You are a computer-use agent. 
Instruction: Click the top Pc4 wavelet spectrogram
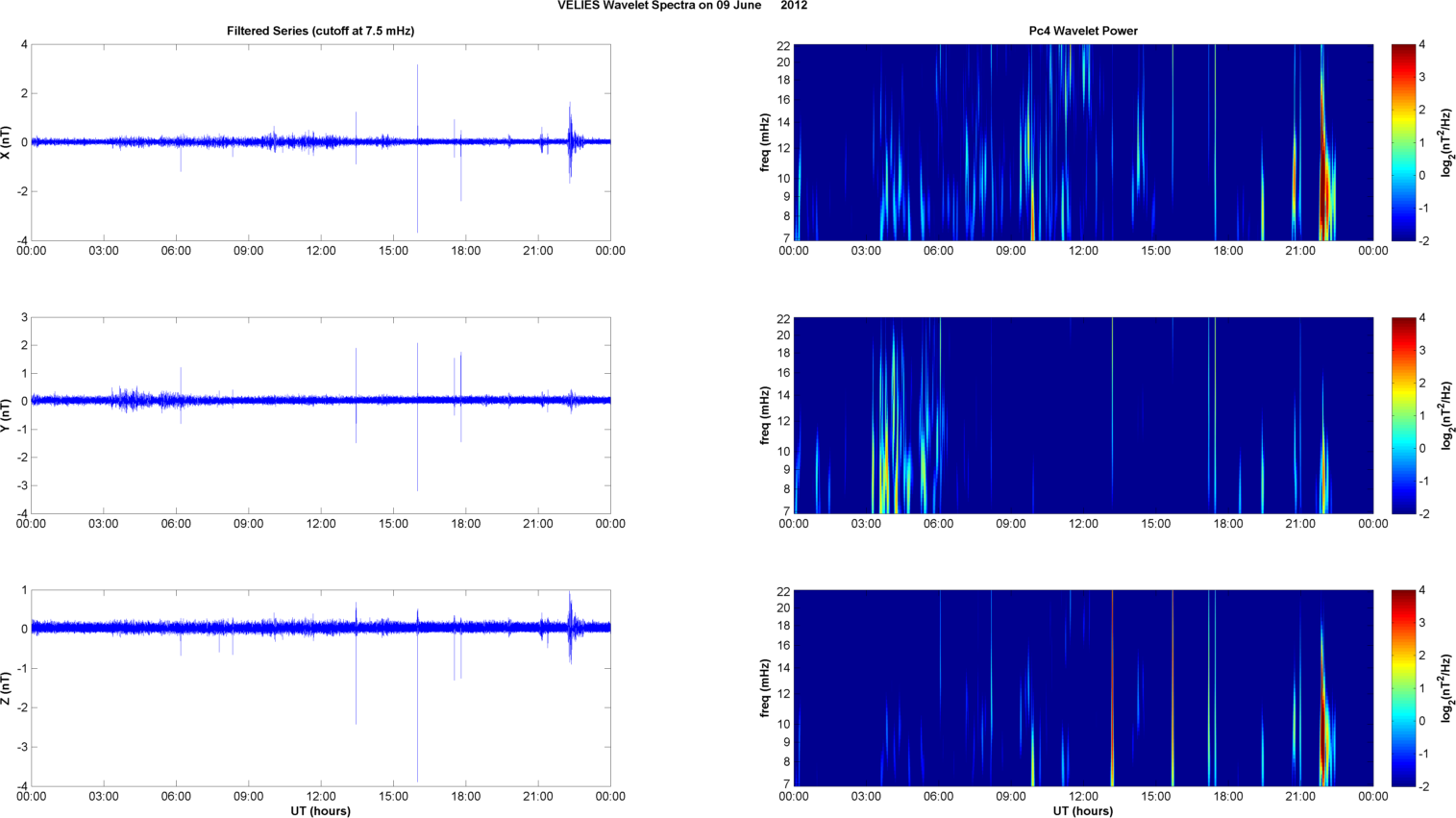1083,142
